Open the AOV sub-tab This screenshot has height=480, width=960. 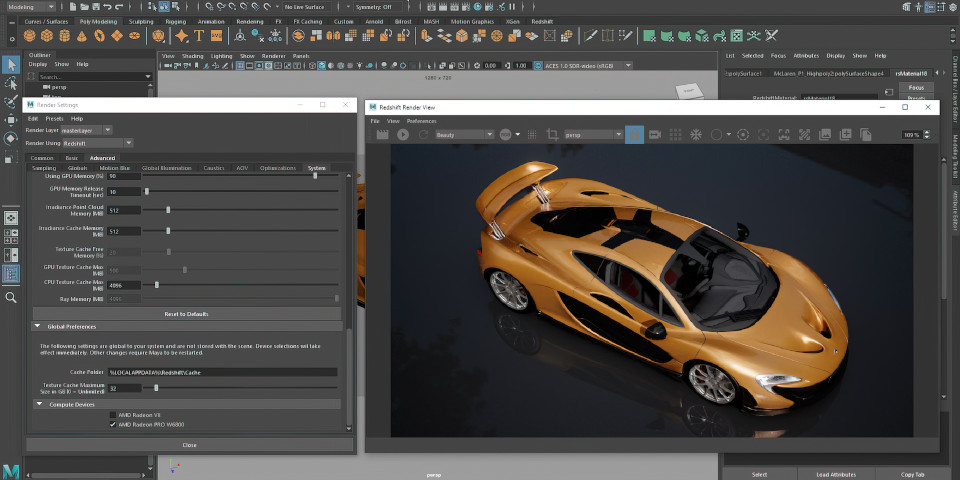coord(242,168)
